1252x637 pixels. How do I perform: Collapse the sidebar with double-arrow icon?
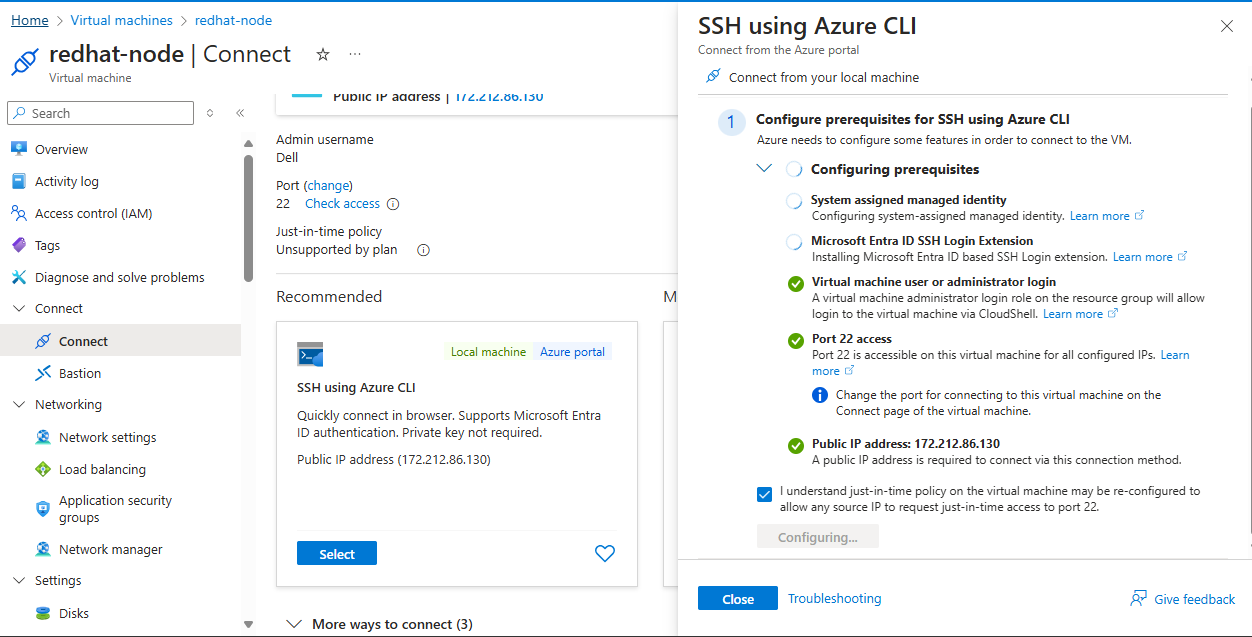tap(240, 113)
